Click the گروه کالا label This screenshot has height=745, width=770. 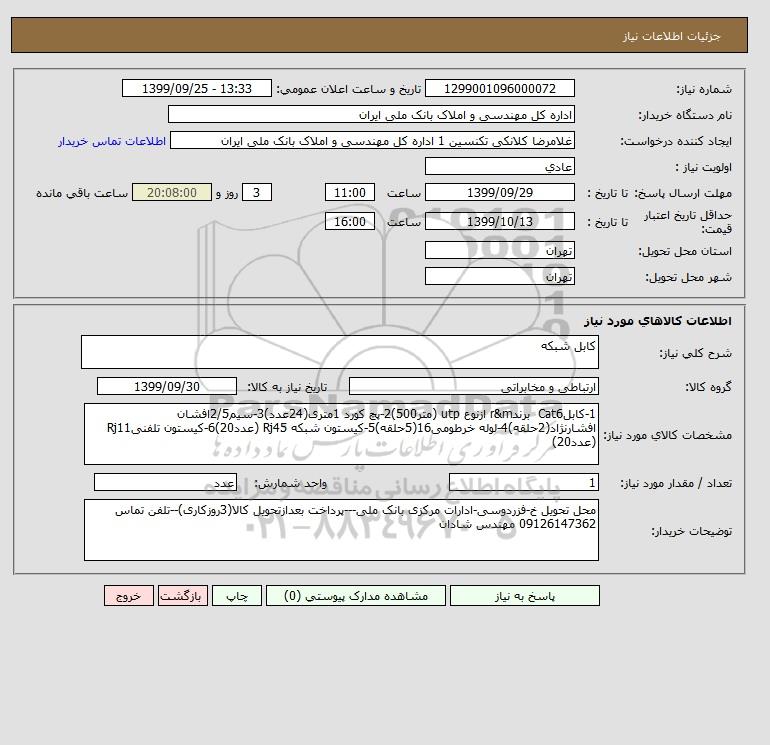click(708, 387)
